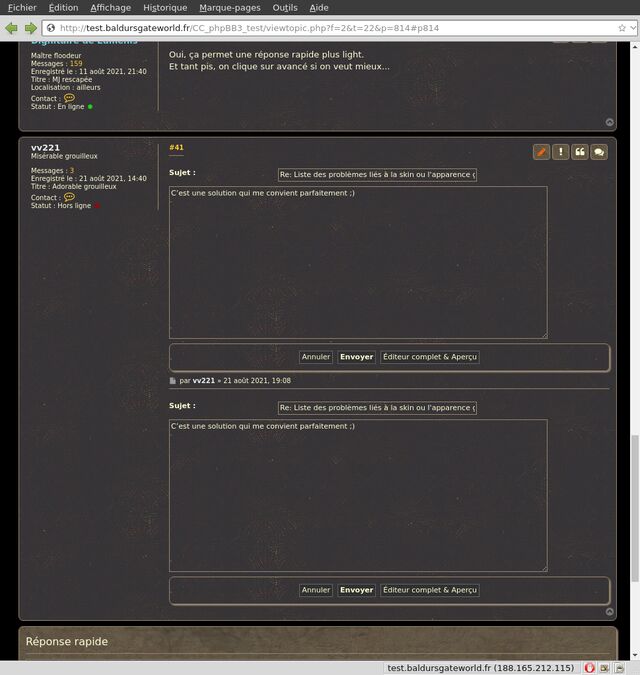Click the red ad-blocker icon in status bar
The height and width of the screenshot is (675, 640).
[590, 667]
